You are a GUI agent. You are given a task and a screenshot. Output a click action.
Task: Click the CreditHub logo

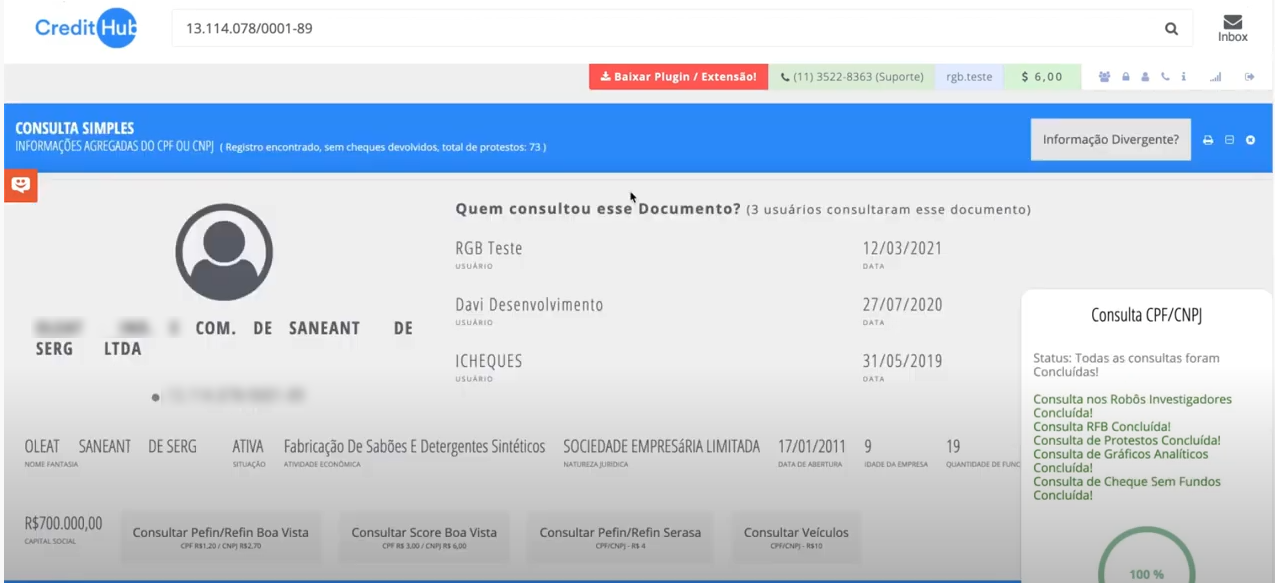click(86, 27)
